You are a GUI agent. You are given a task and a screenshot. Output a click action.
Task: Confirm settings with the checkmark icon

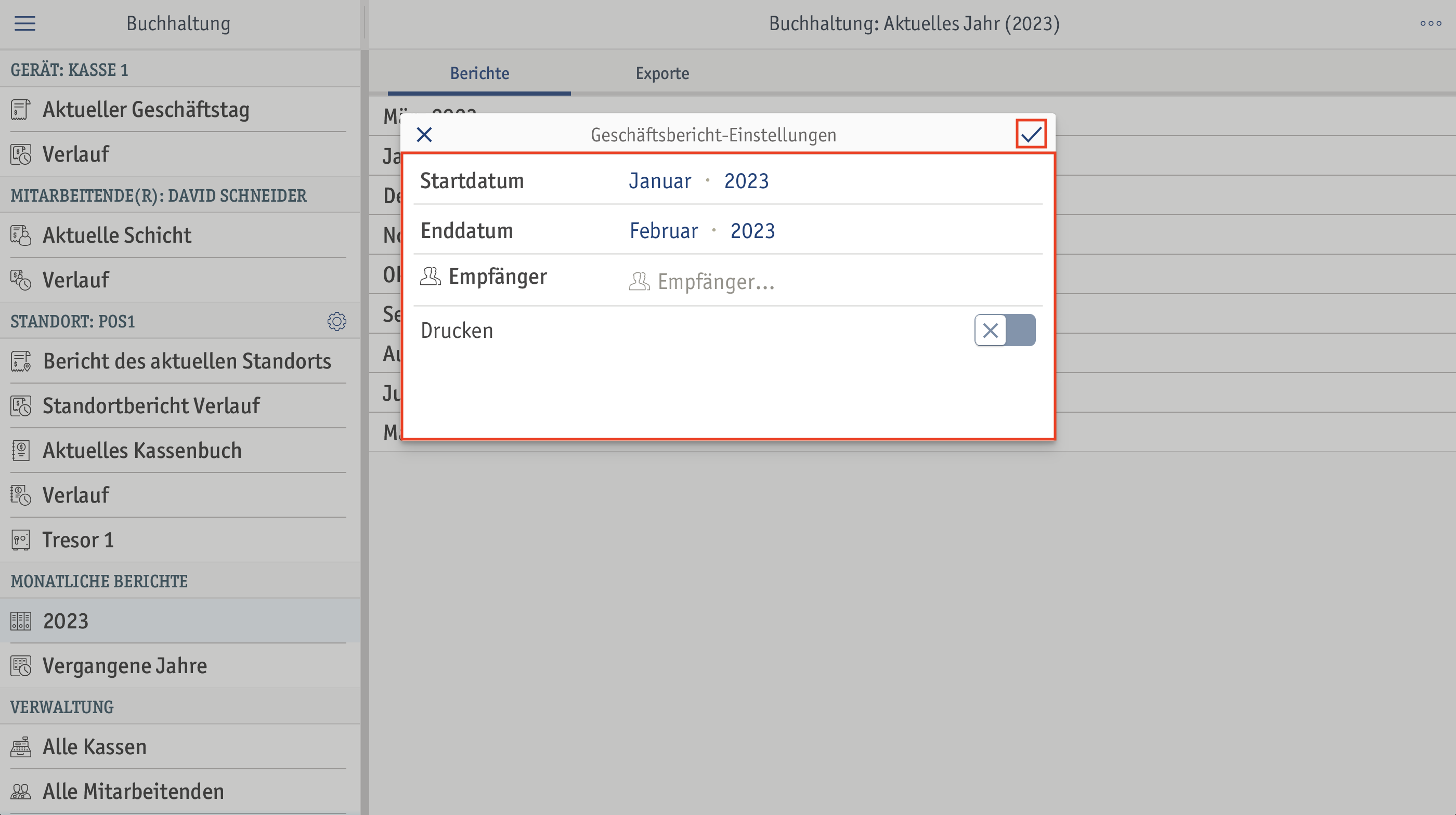[x=1031, y=134]
